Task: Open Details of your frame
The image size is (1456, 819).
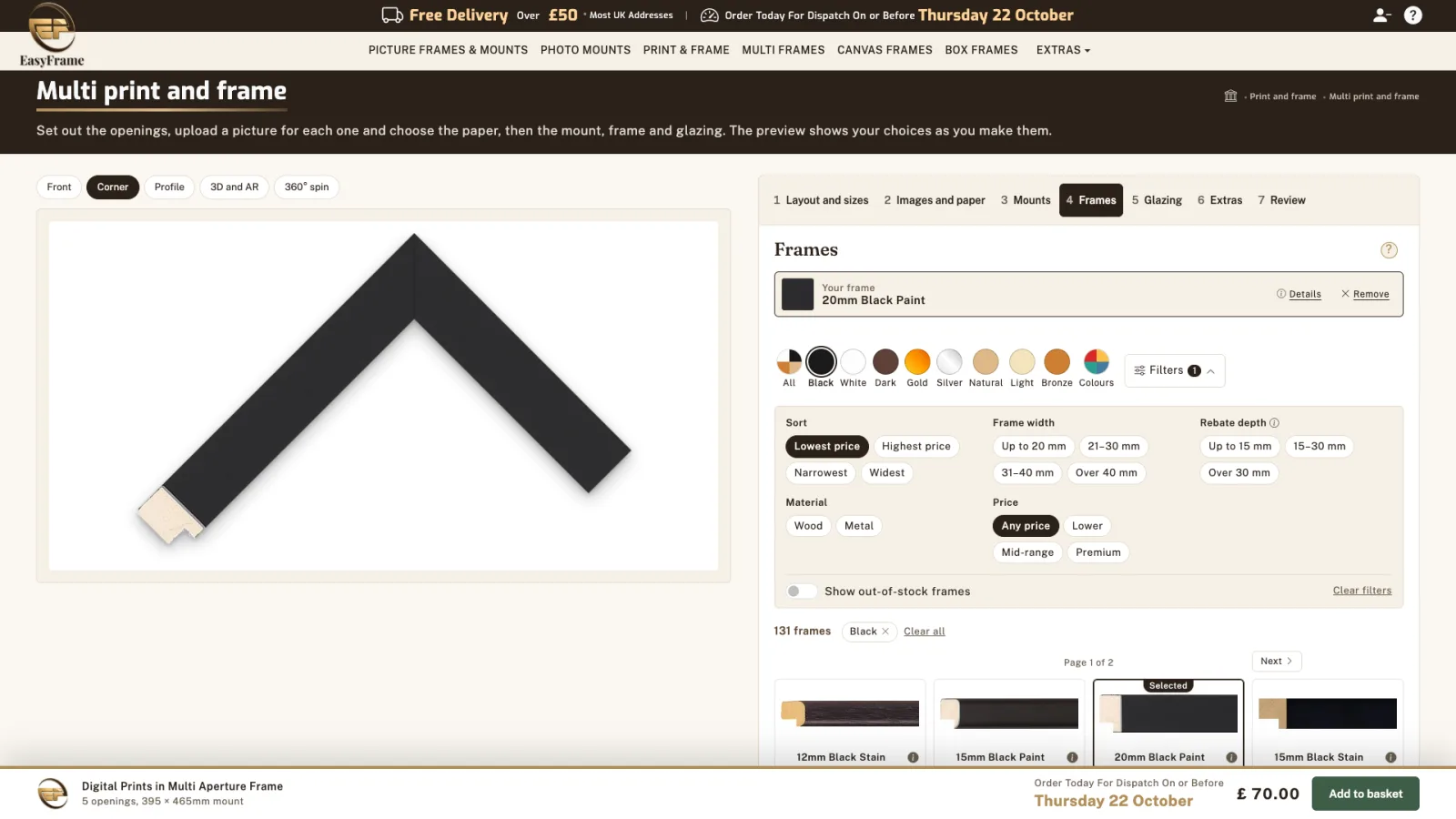Action: click(x=1299, y=294)
